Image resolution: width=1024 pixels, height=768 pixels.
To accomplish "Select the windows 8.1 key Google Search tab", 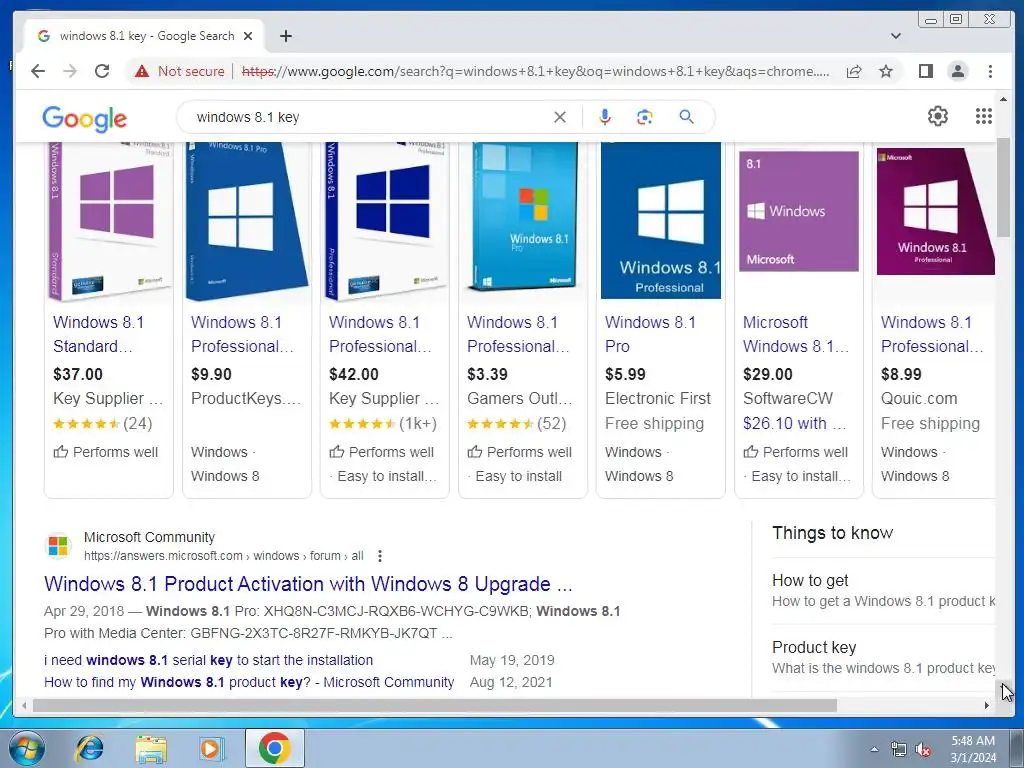I will 144,36.
